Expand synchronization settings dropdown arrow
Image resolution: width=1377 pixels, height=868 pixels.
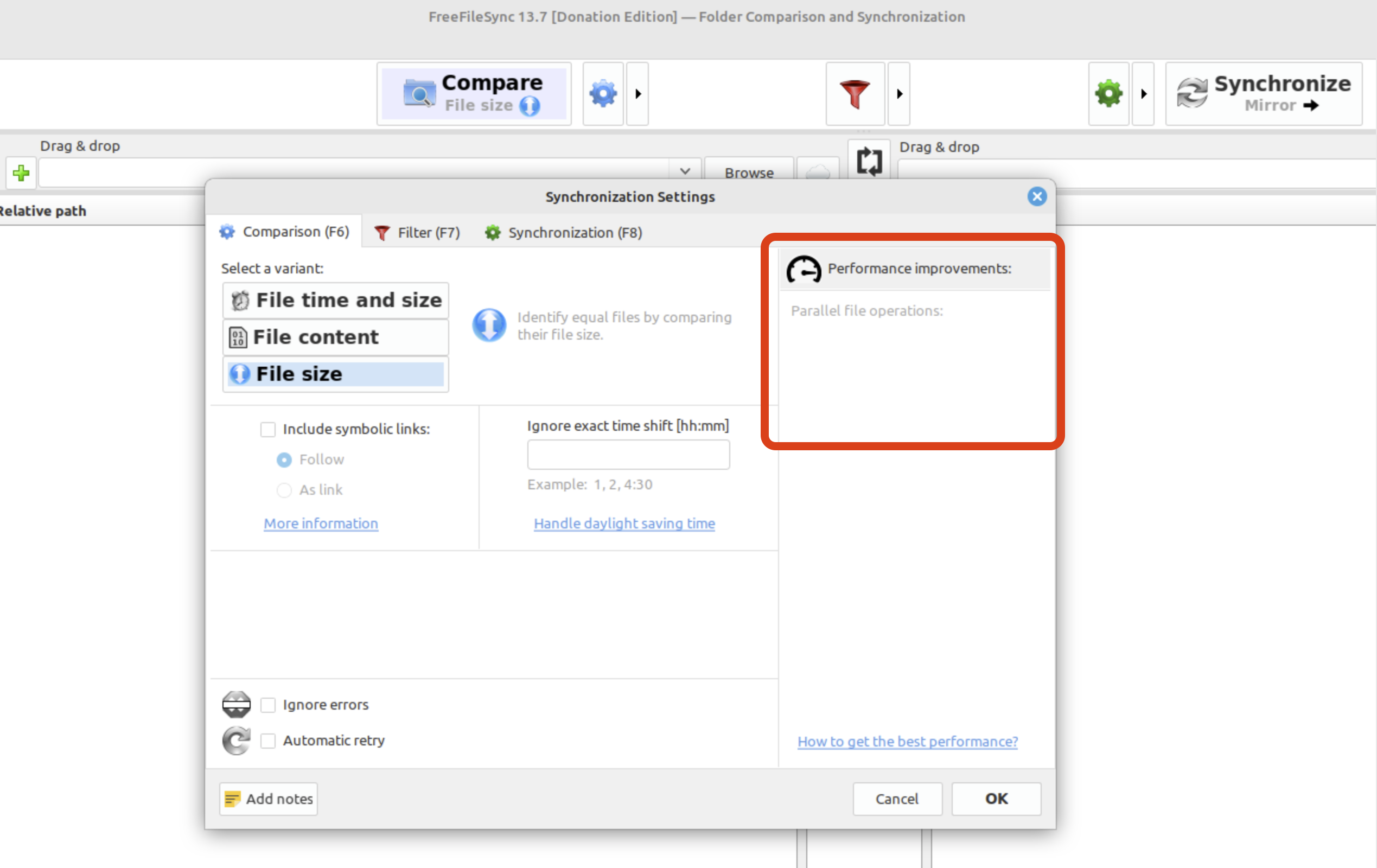pyautogui.click(x=1143, y=94)
